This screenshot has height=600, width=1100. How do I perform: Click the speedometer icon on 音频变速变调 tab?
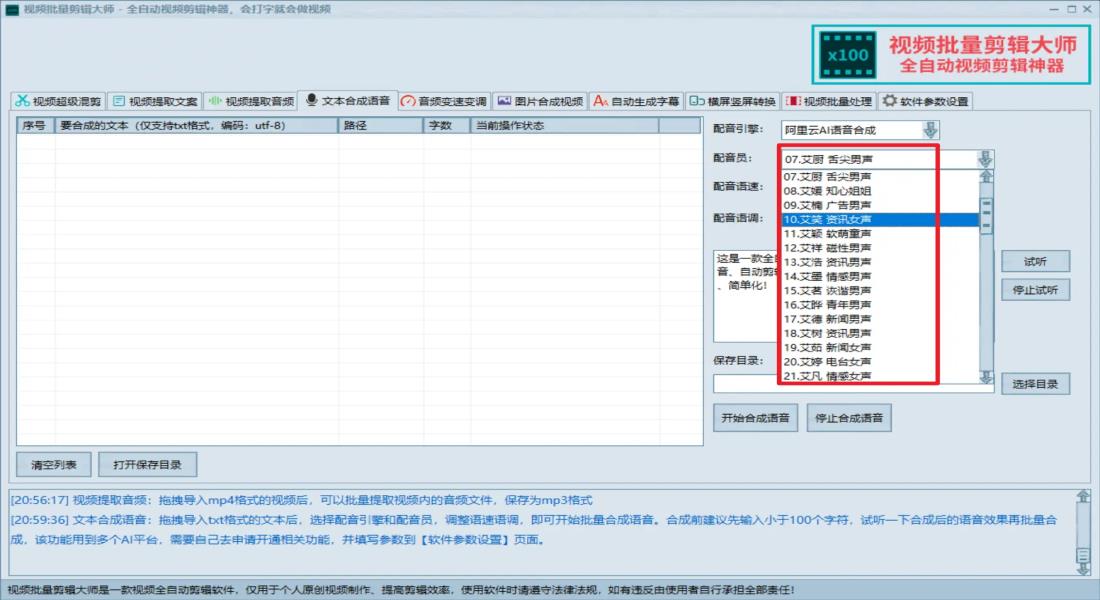[x=408, y=101]
